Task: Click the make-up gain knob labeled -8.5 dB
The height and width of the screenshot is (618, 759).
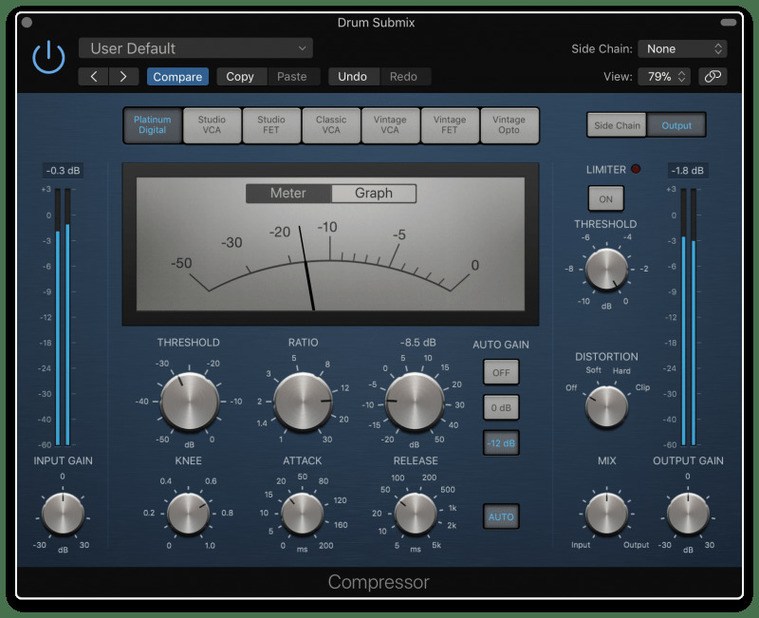Action: pos(415,402)
